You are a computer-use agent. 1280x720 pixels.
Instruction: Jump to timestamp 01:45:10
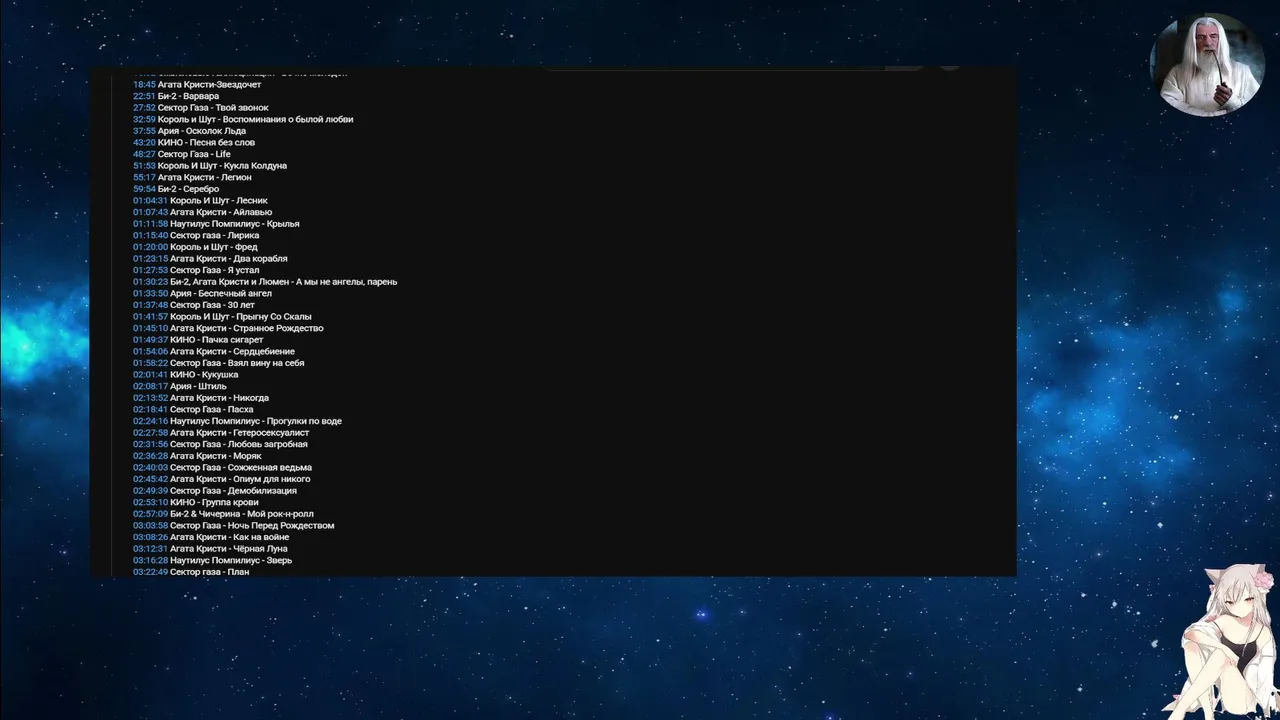tap(150, 329)
